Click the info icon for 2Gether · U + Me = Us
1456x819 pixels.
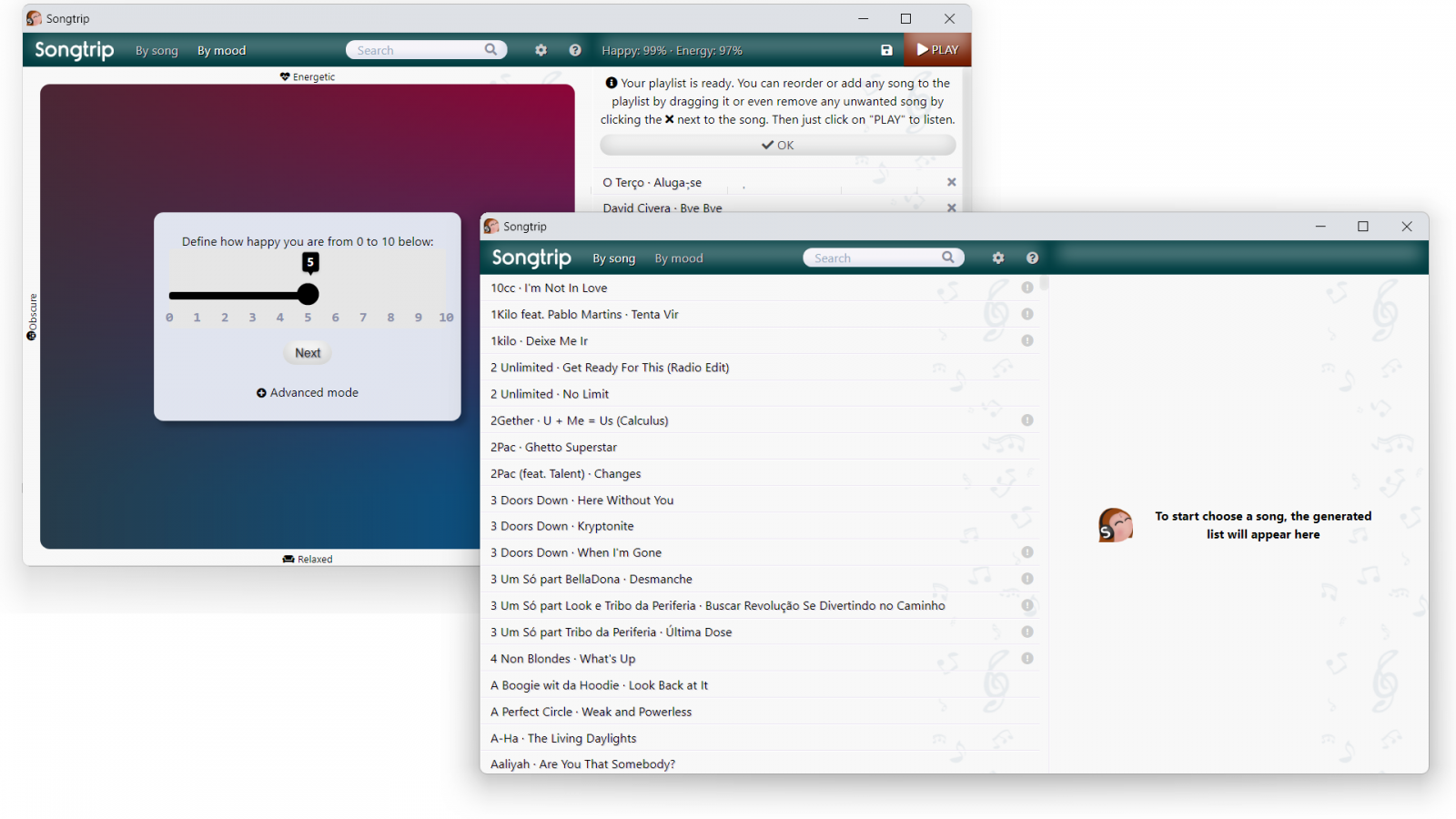[1027, 420]
